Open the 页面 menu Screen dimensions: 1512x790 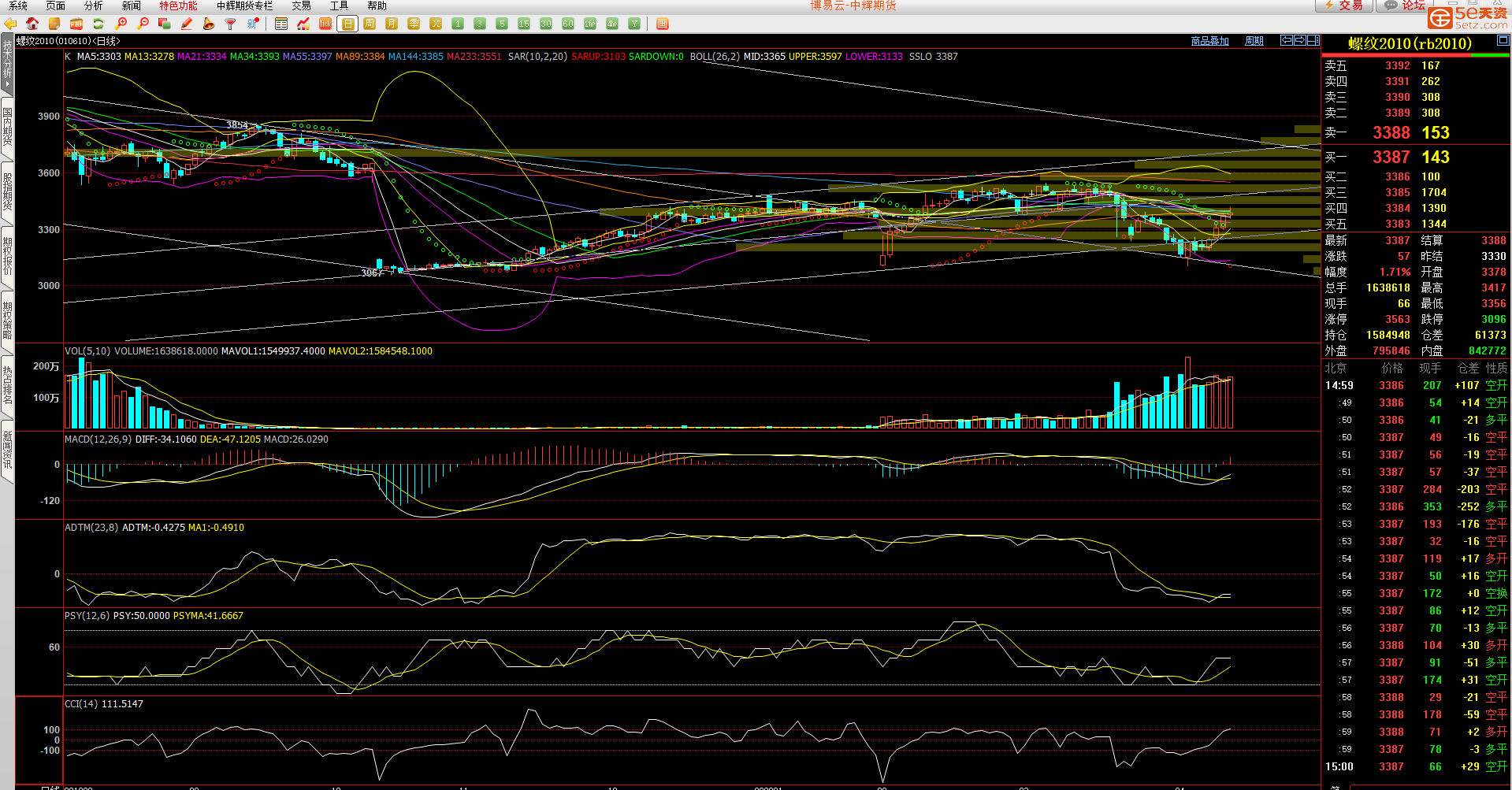55,6
